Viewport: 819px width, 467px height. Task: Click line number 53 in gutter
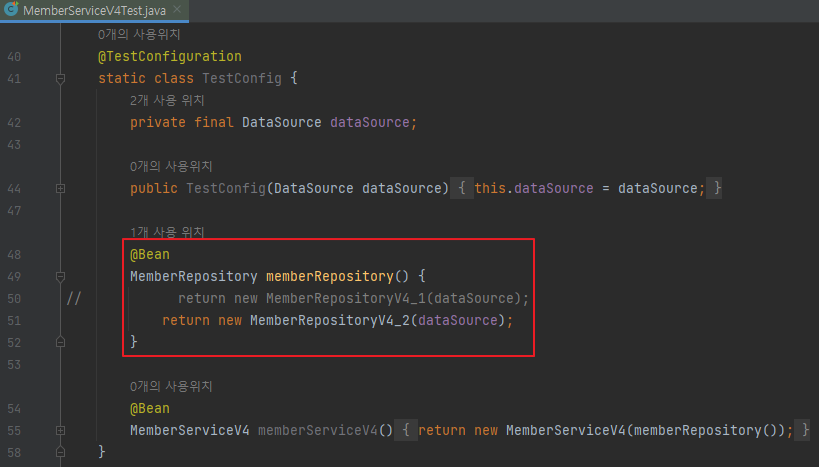(x=14, y=365)
